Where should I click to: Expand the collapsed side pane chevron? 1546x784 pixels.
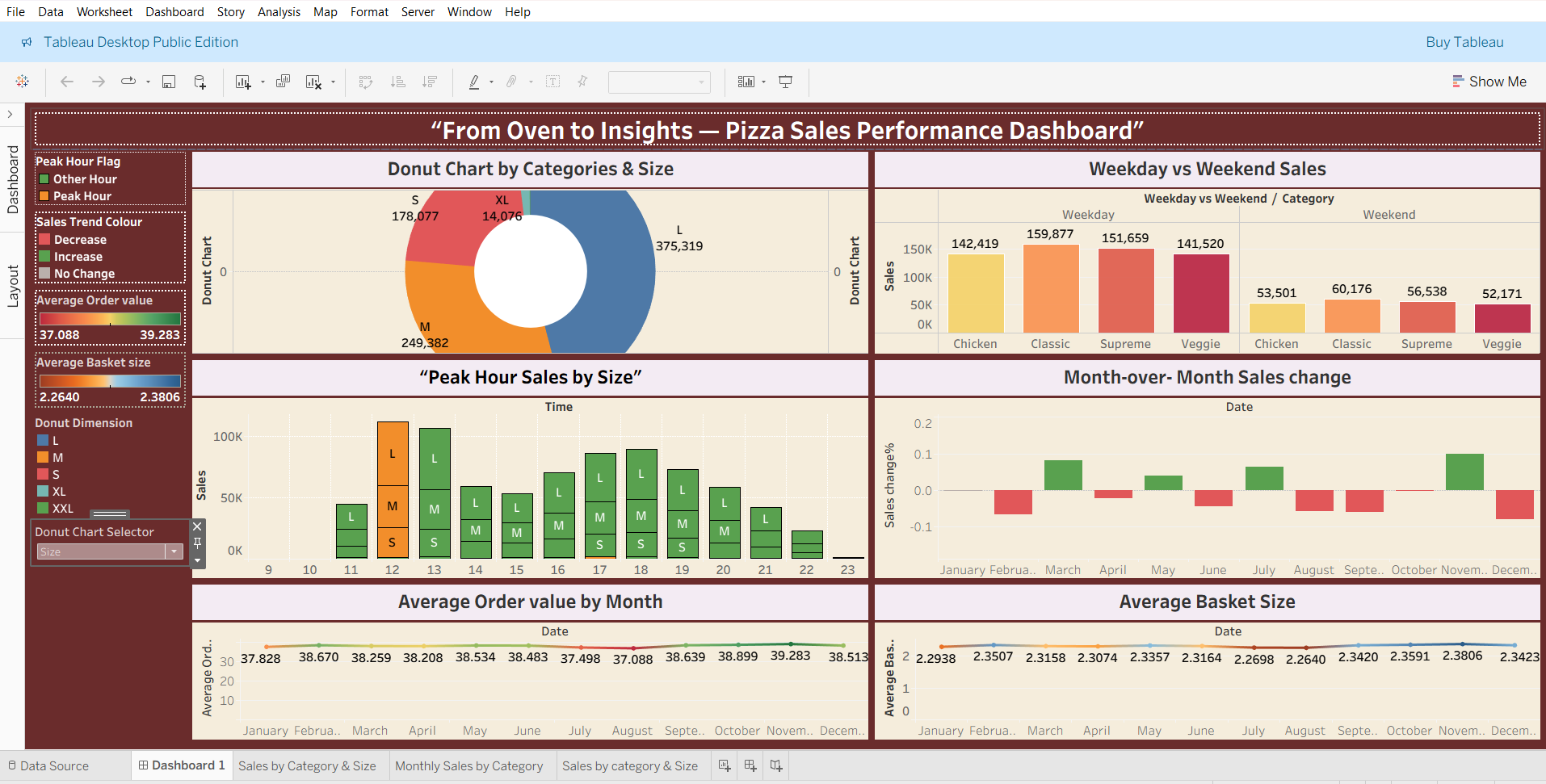(x=10, y=114)
